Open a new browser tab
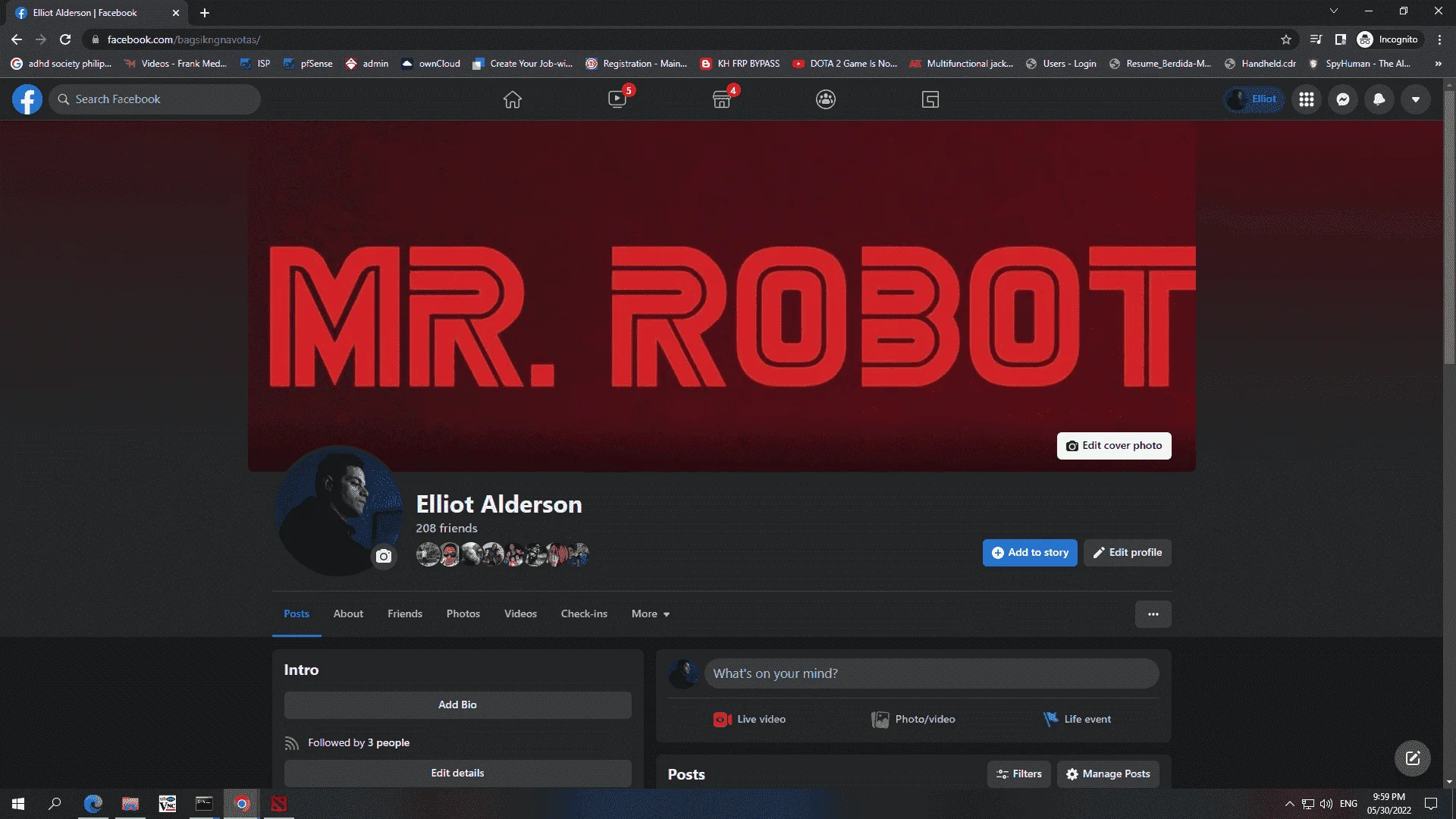 point(205,13)
